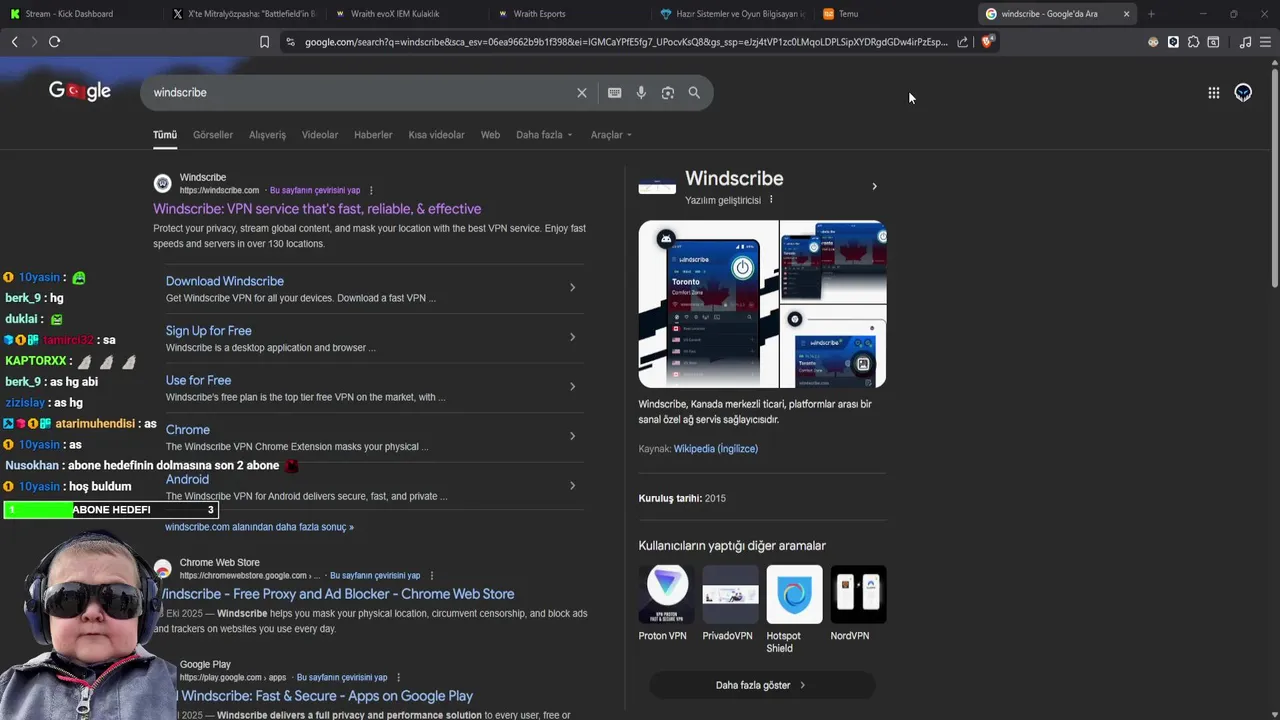The height and width of the screenshot is (720, 1280).
Task: Reload the current page
Action: [x=55, y=42]
